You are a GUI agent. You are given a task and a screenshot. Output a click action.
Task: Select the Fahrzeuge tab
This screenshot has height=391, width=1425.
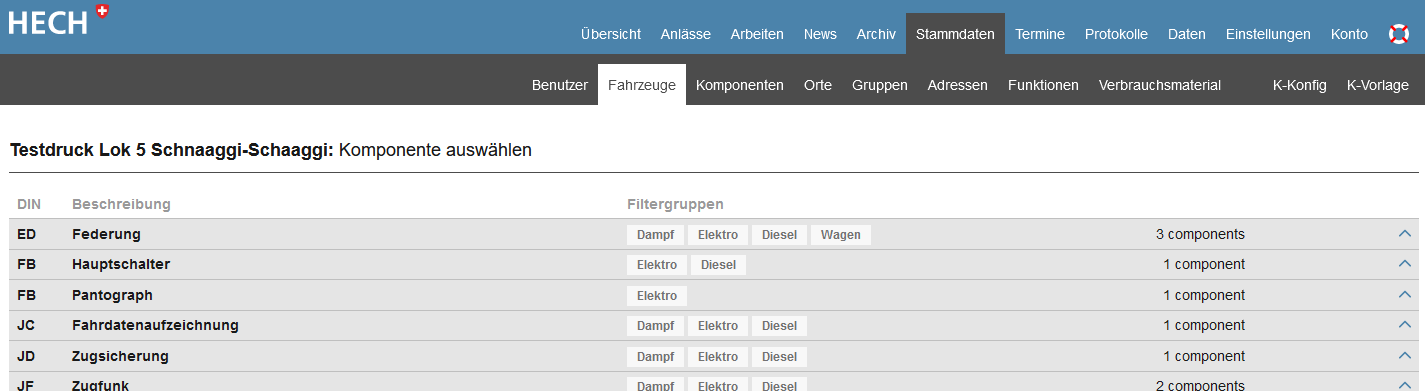pos(642,85)
